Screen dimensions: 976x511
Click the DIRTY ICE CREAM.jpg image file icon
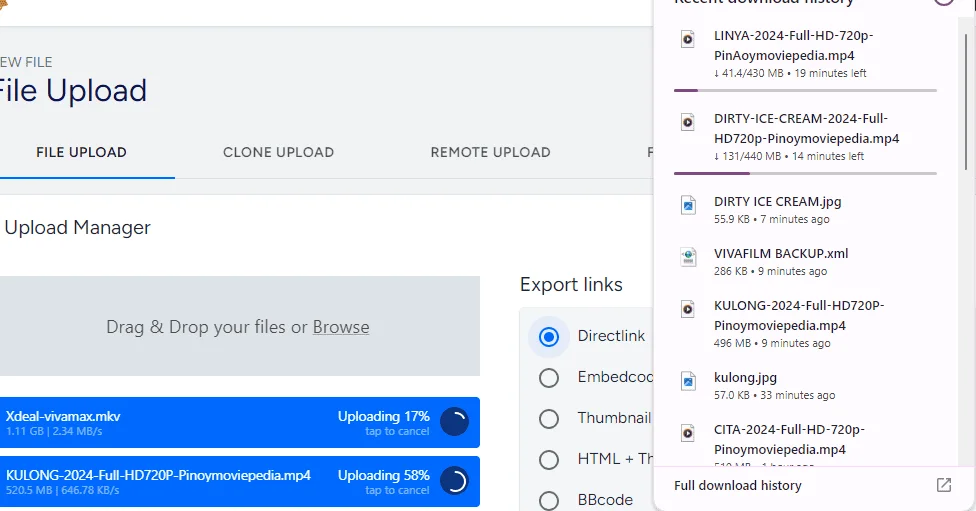pos(688,205)
